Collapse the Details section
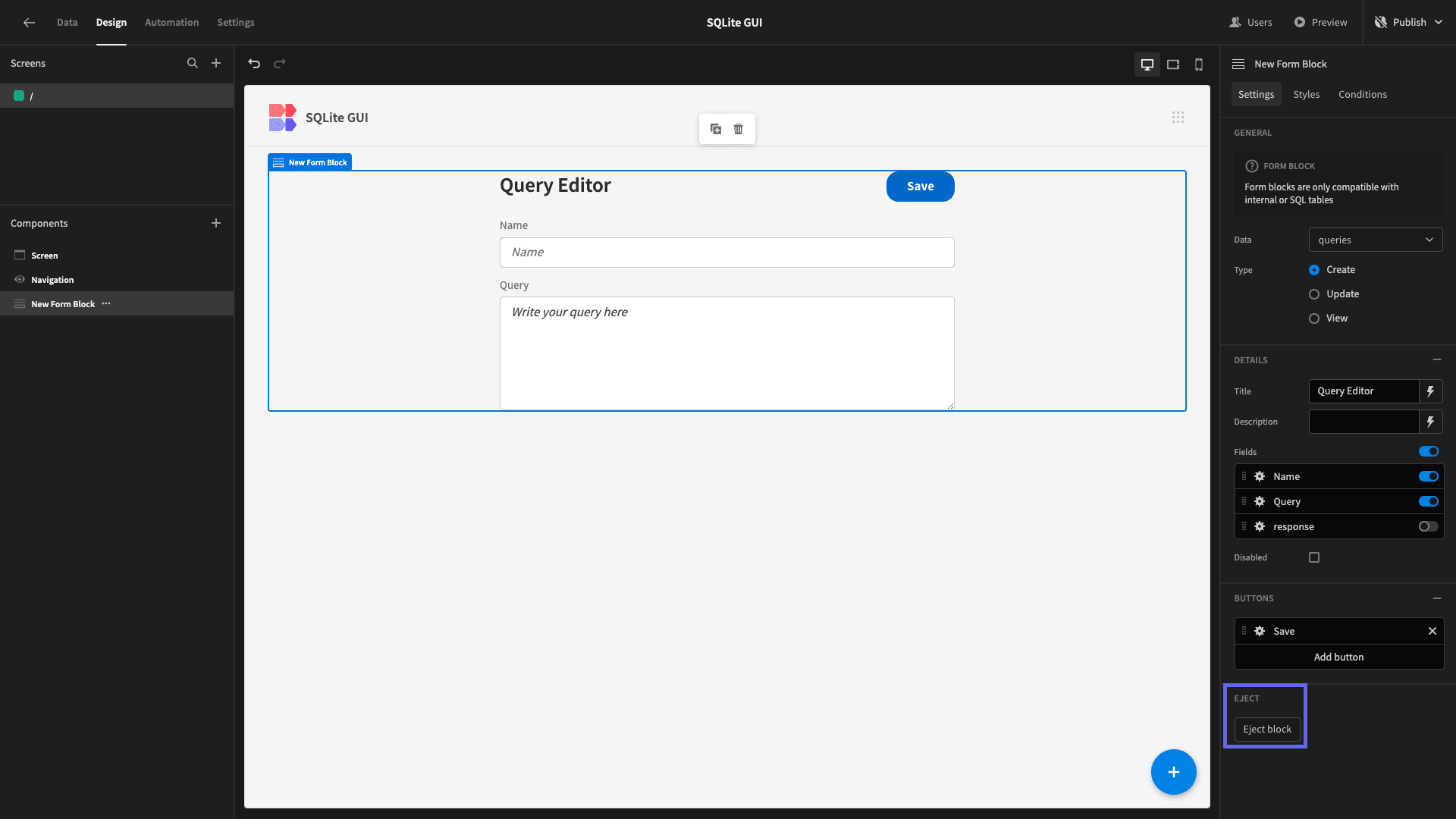Image resolution: width=1456 pixels, height=819 pixels. click(x=1437, y=359)
